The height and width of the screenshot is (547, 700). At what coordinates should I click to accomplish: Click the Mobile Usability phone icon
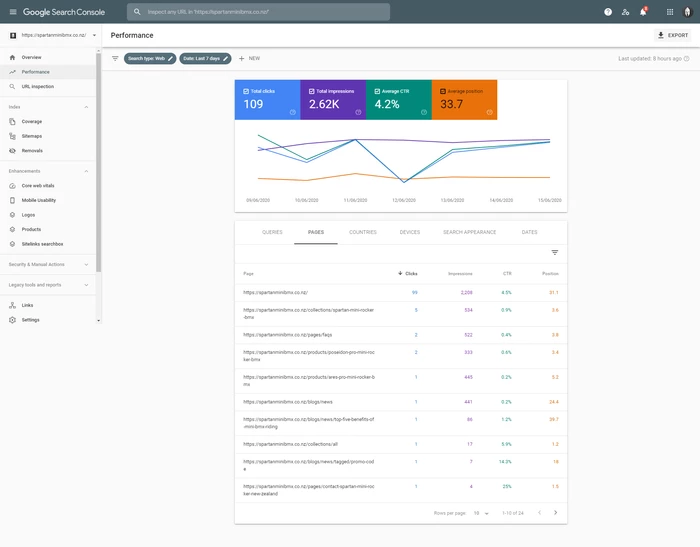point(12,200)
